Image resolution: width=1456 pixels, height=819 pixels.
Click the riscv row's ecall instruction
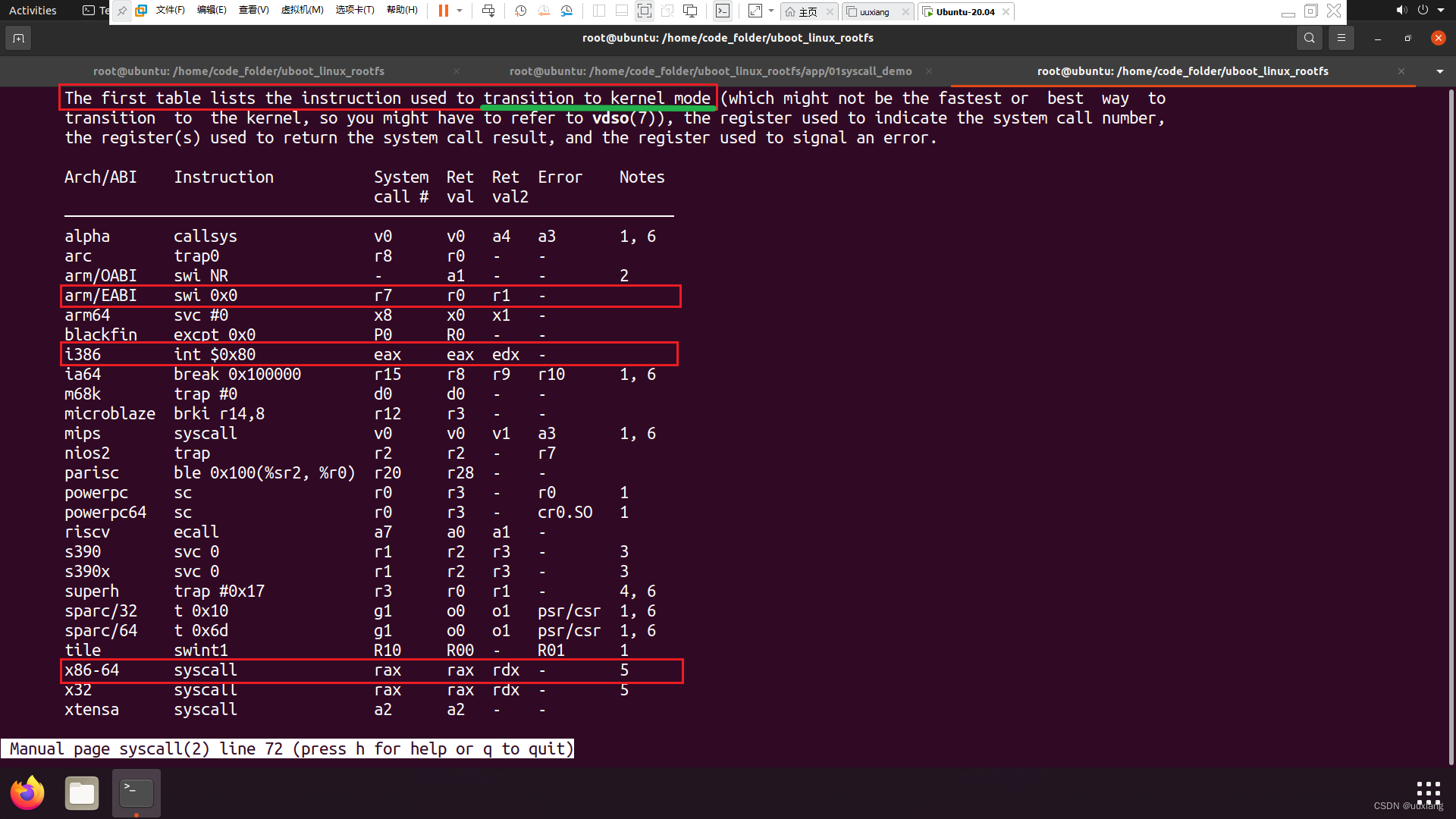coord(196,532)
